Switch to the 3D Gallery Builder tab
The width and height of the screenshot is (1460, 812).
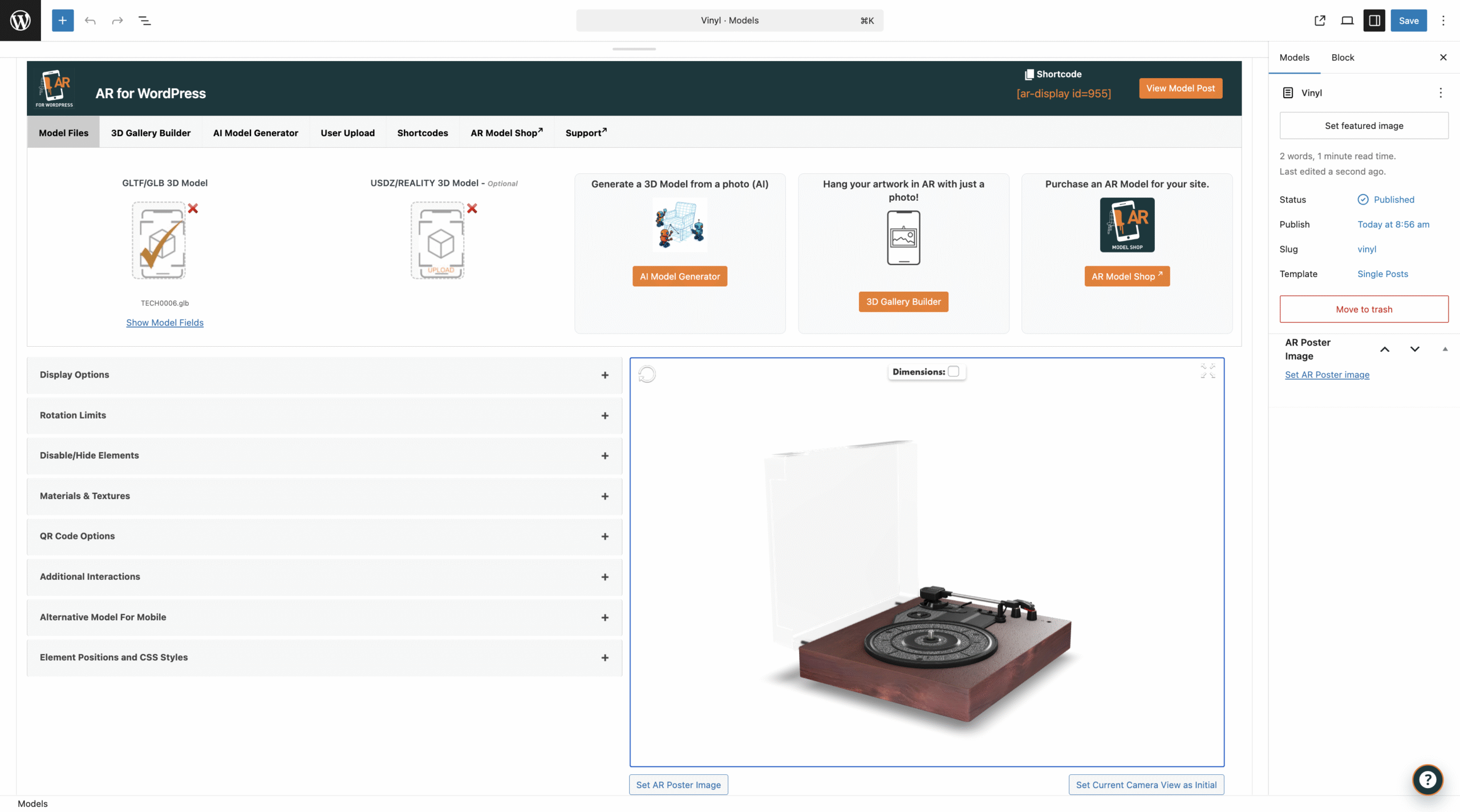click(x=151, y=133)
